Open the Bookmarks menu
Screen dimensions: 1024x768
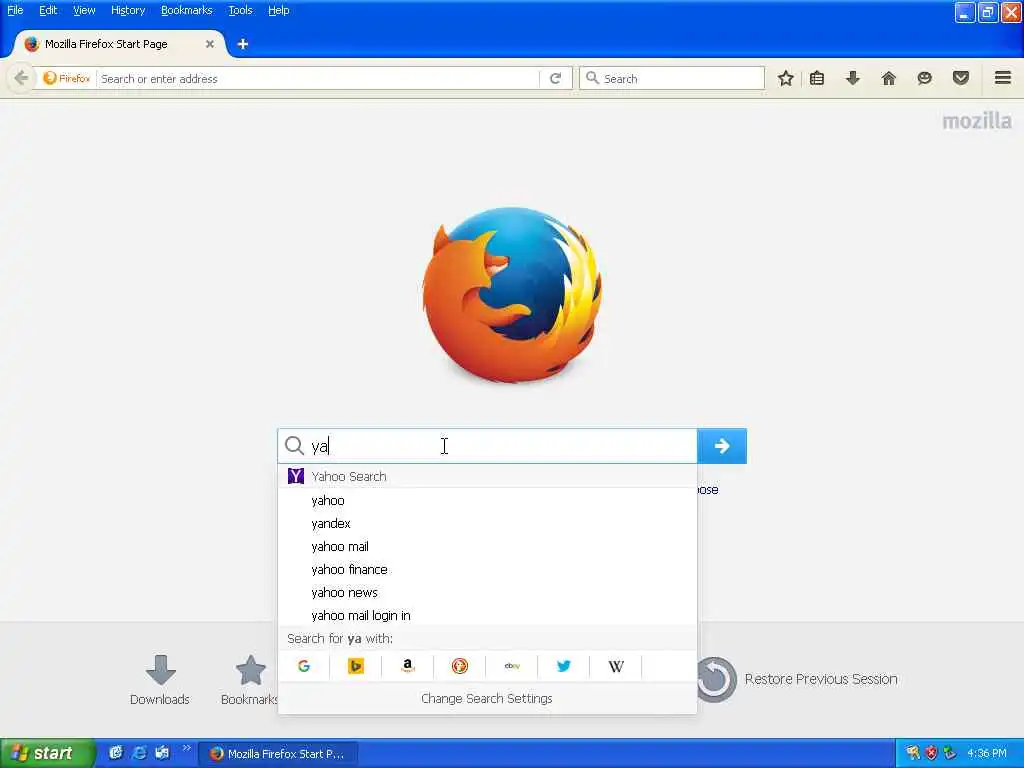click(186, 10)
